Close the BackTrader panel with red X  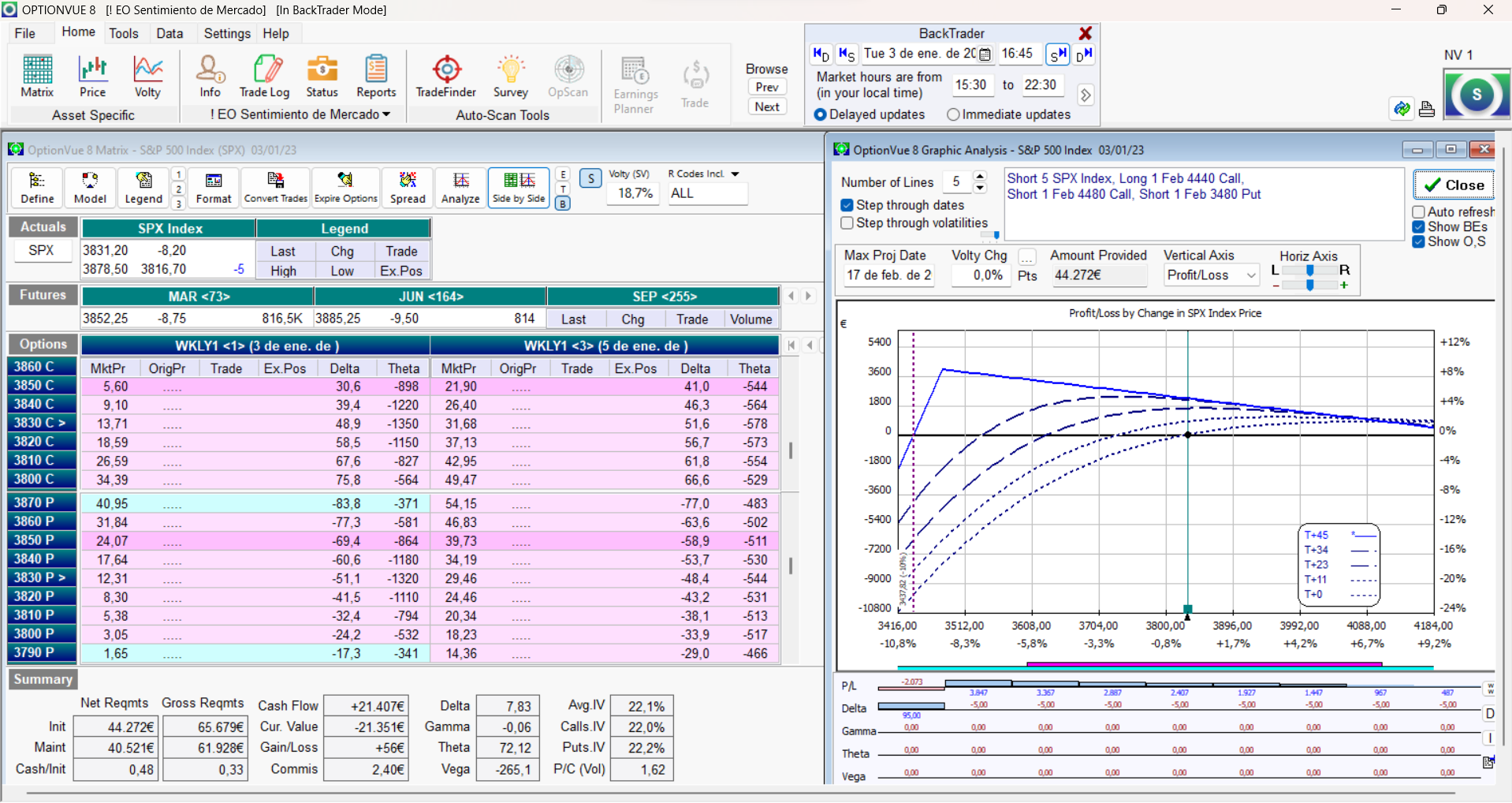click(1086, 33)
